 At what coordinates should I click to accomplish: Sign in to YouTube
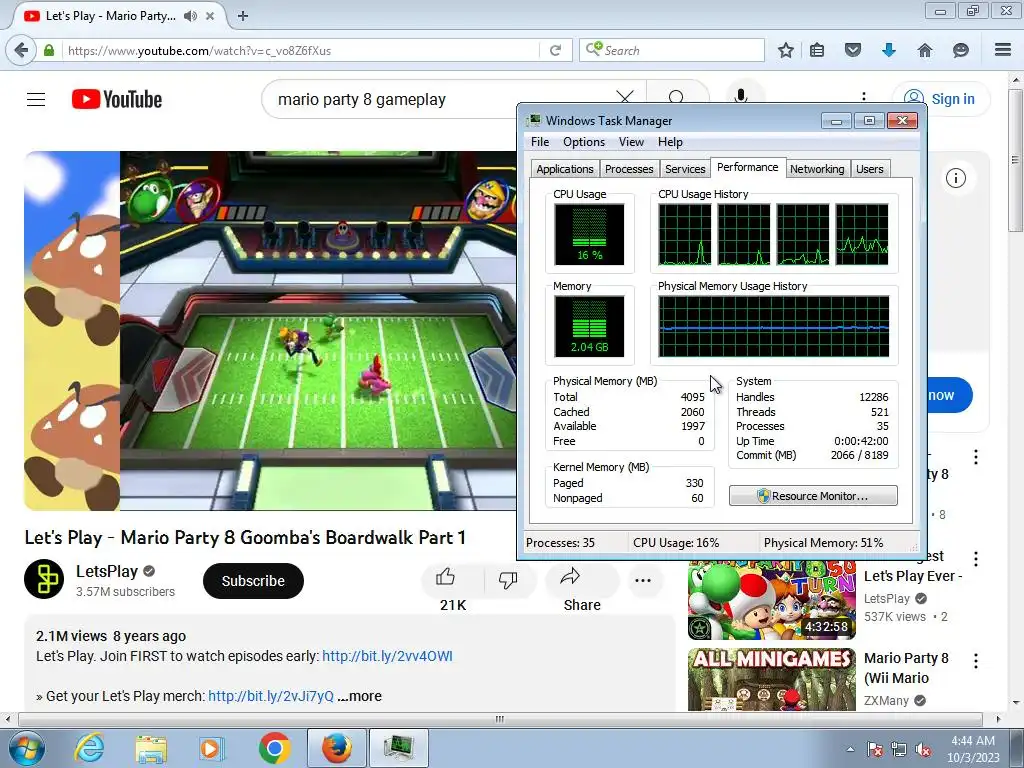[x=941, y=99]
